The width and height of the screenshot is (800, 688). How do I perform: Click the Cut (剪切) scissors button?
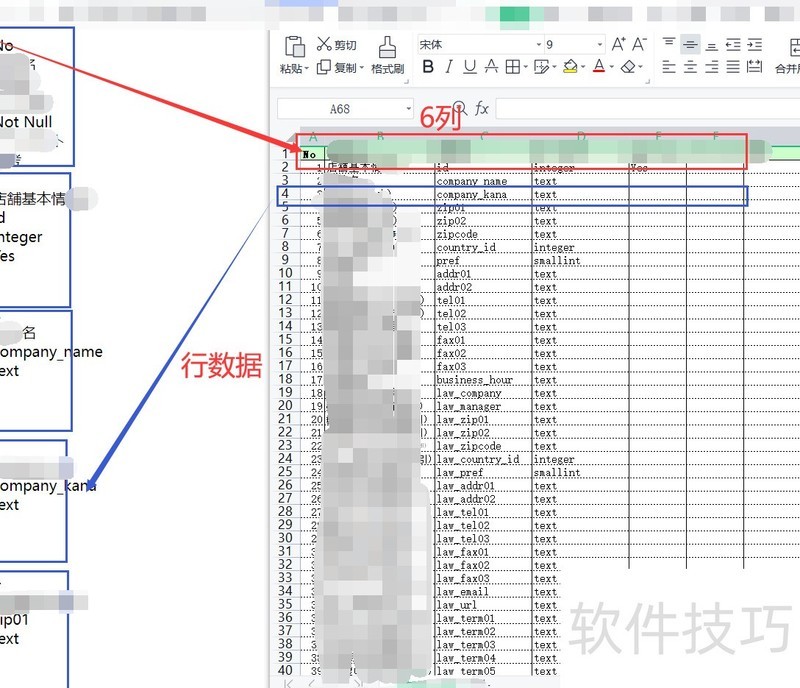(x=337, y=45)
